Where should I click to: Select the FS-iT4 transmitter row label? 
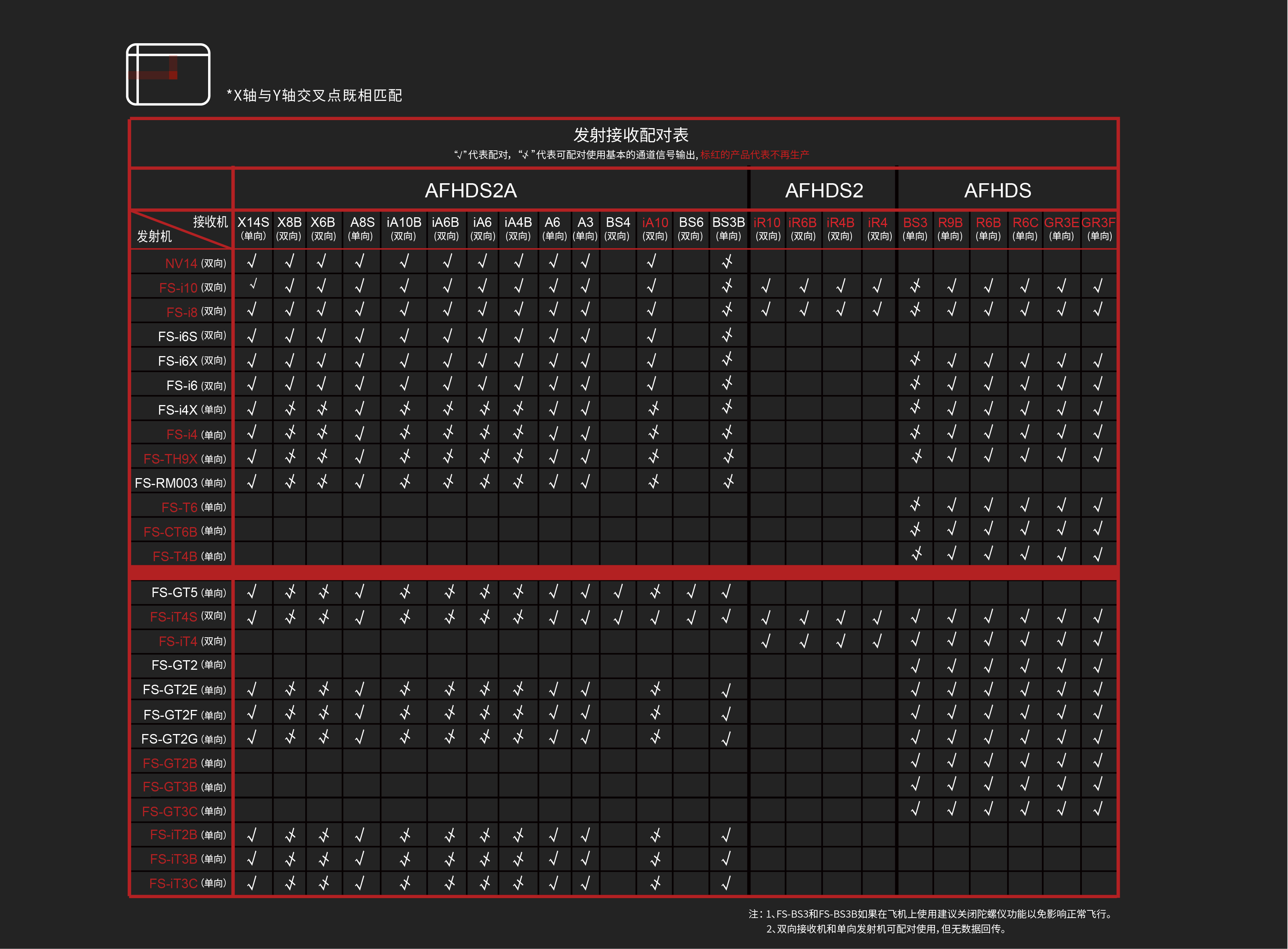coord(192,641)
